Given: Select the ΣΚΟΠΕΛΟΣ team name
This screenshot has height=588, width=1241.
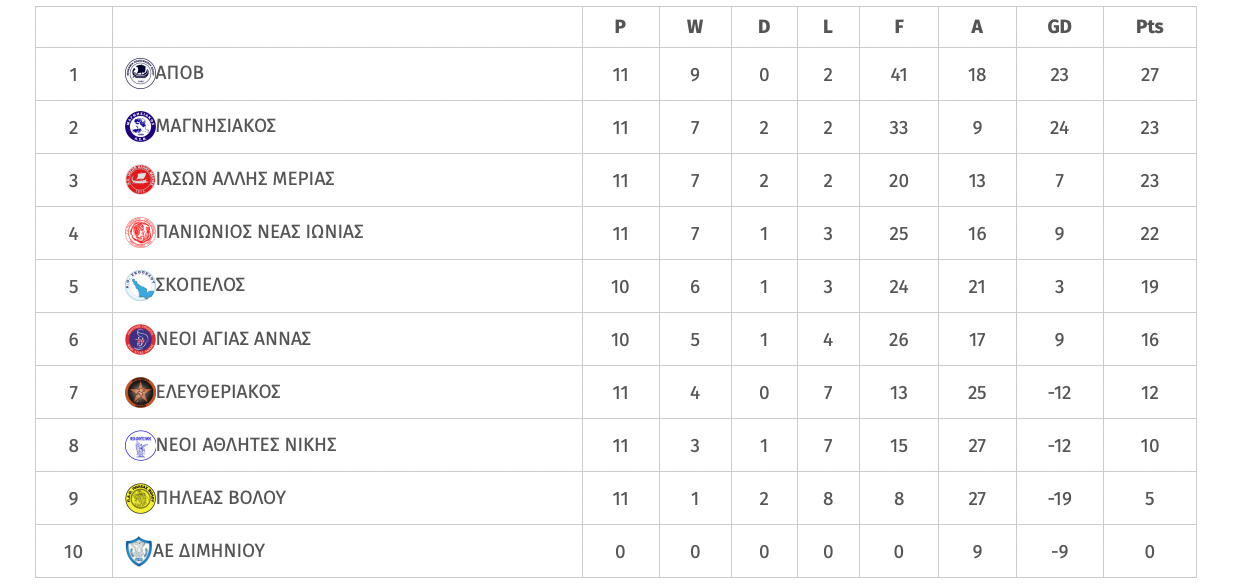Looking at the screenshot, I should 200,285.
